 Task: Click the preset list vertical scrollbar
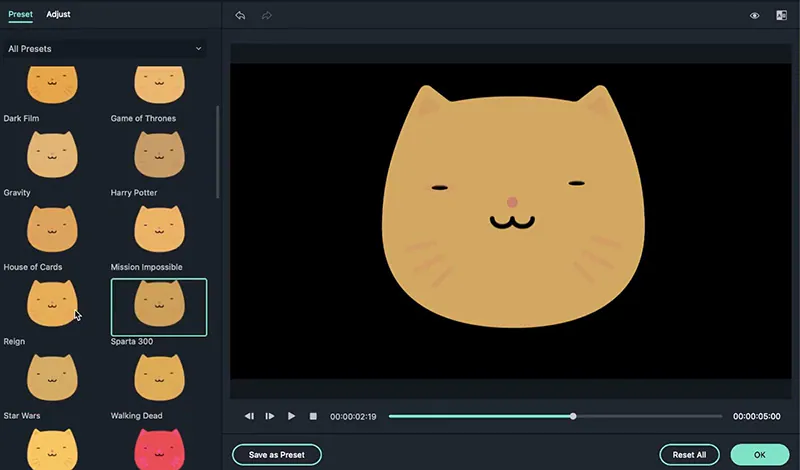point(218,152)
